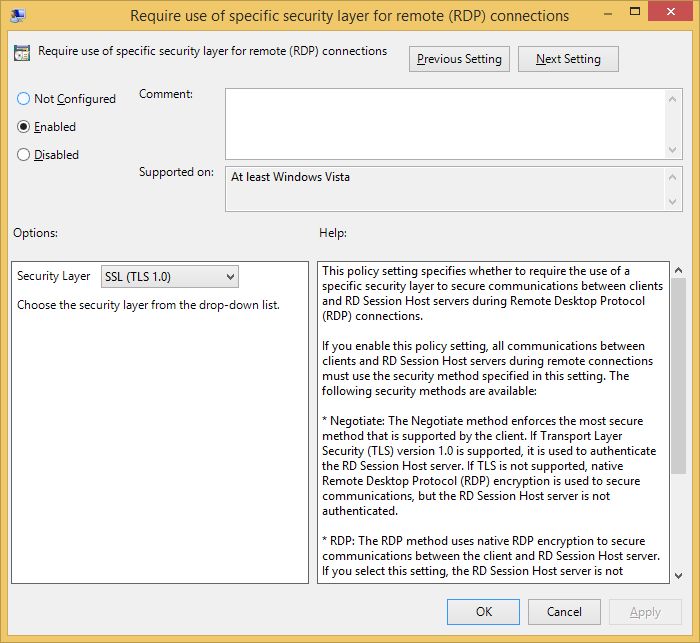Click the Help pane scrollbar thumb
Screen dimensions: 700x643
(x=679, y=376)
